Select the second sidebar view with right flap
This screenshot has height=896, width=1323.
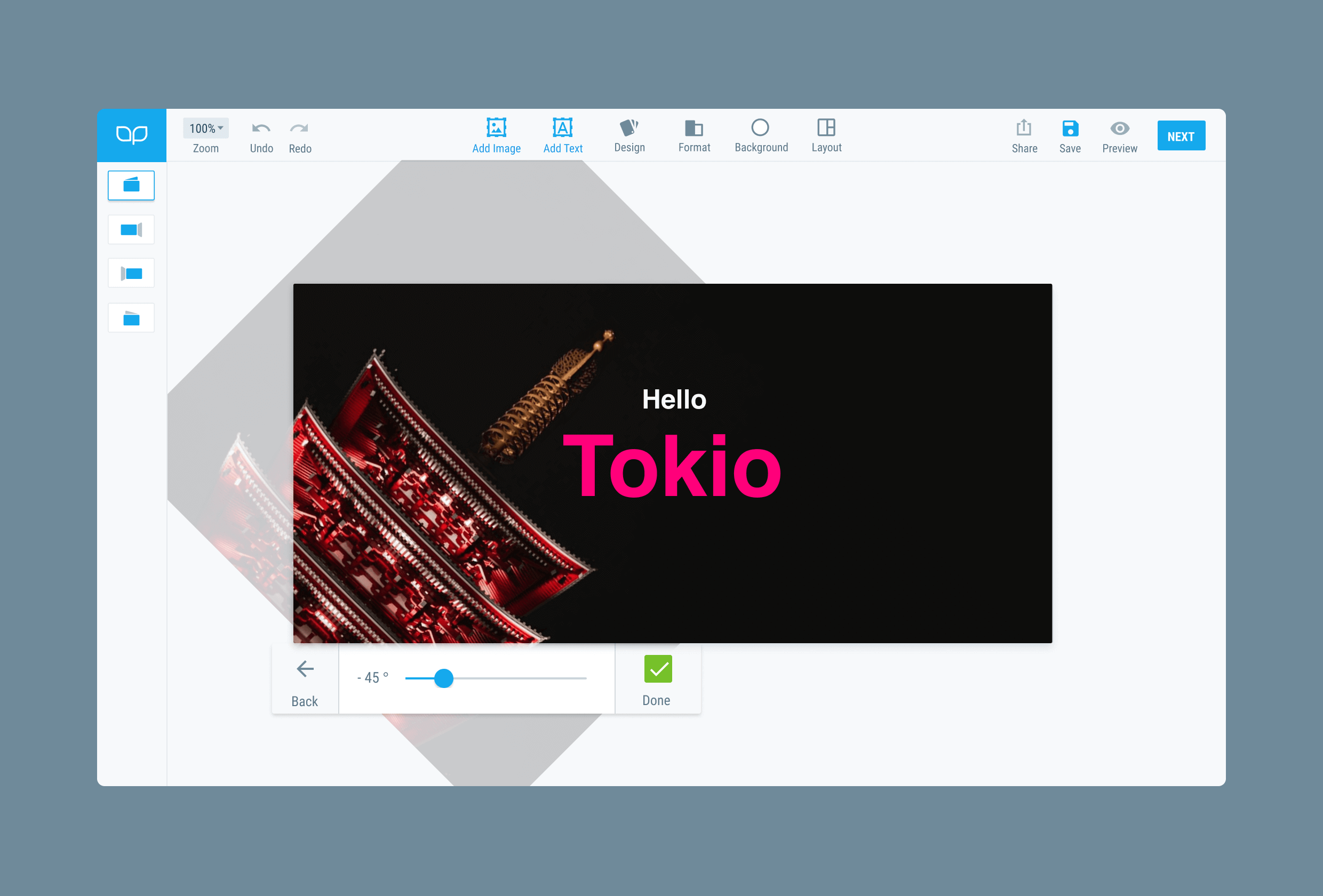[131, 229]
